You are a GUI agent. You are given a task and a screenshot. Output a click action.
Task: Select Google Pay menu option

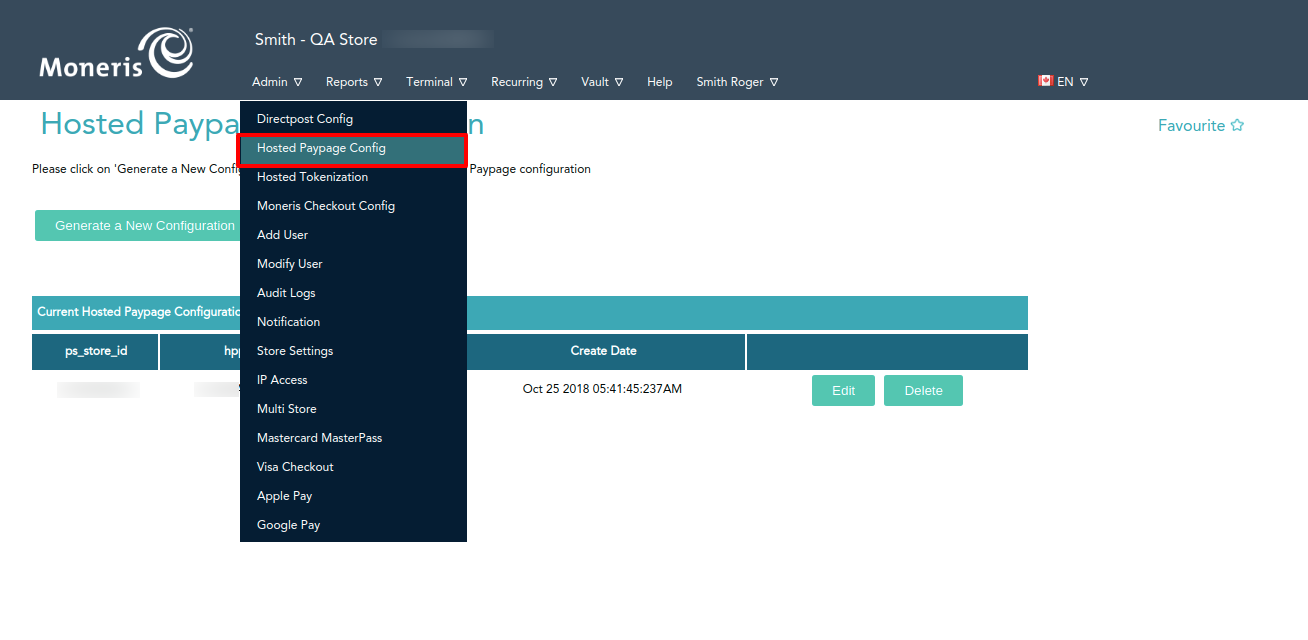tap(288, 525)
